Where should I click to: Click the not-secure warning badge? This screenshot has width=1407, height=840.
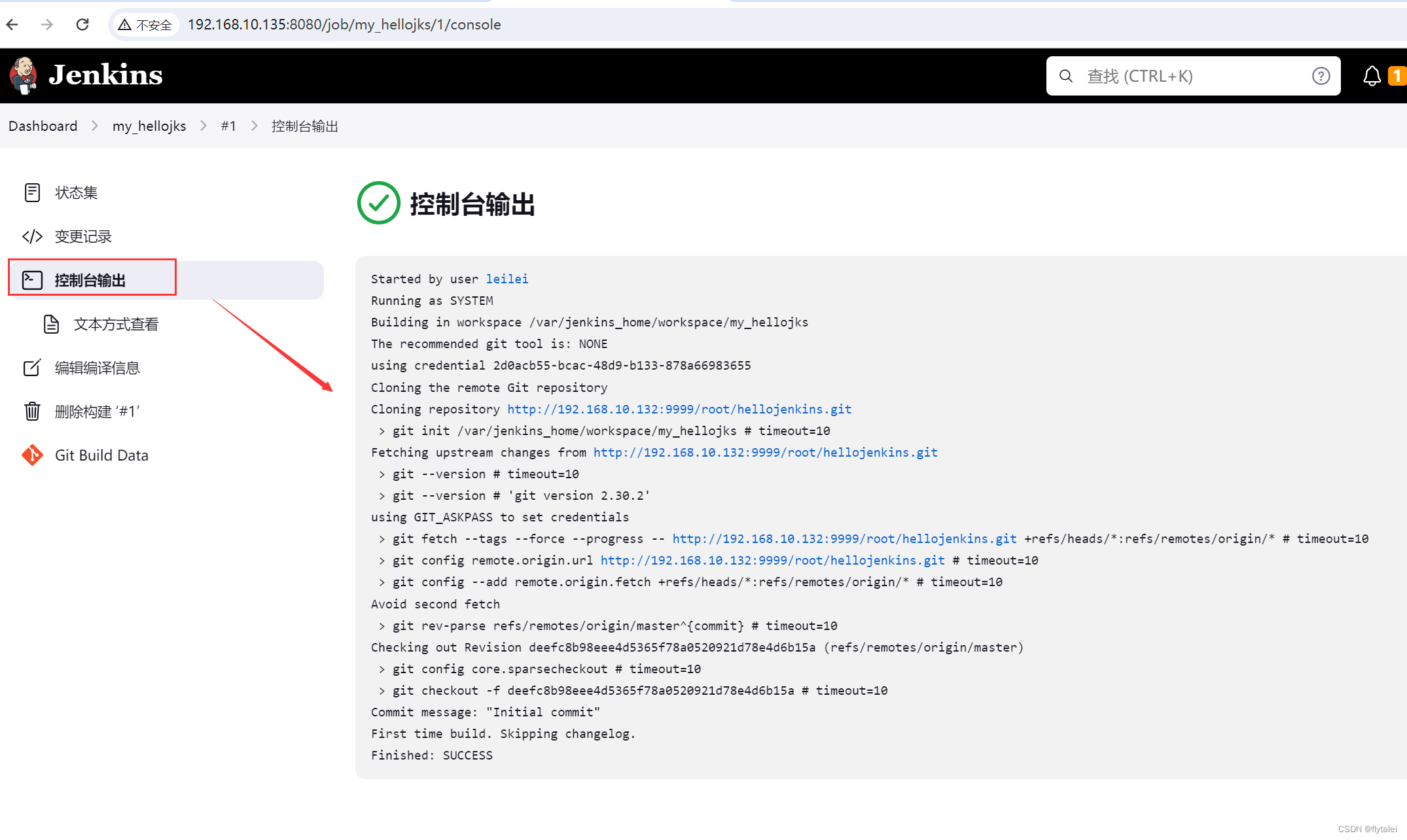click(145, 25)
